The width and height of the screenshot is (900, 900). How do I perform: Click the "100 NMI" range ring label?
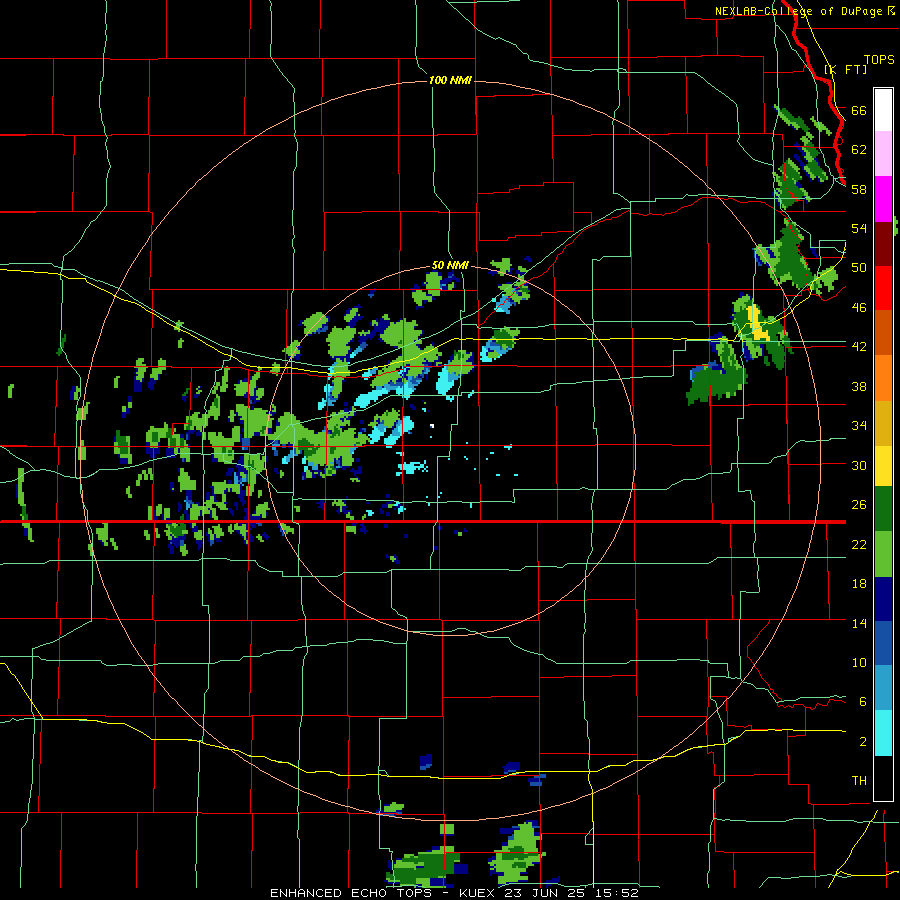[x=450, y=80]
